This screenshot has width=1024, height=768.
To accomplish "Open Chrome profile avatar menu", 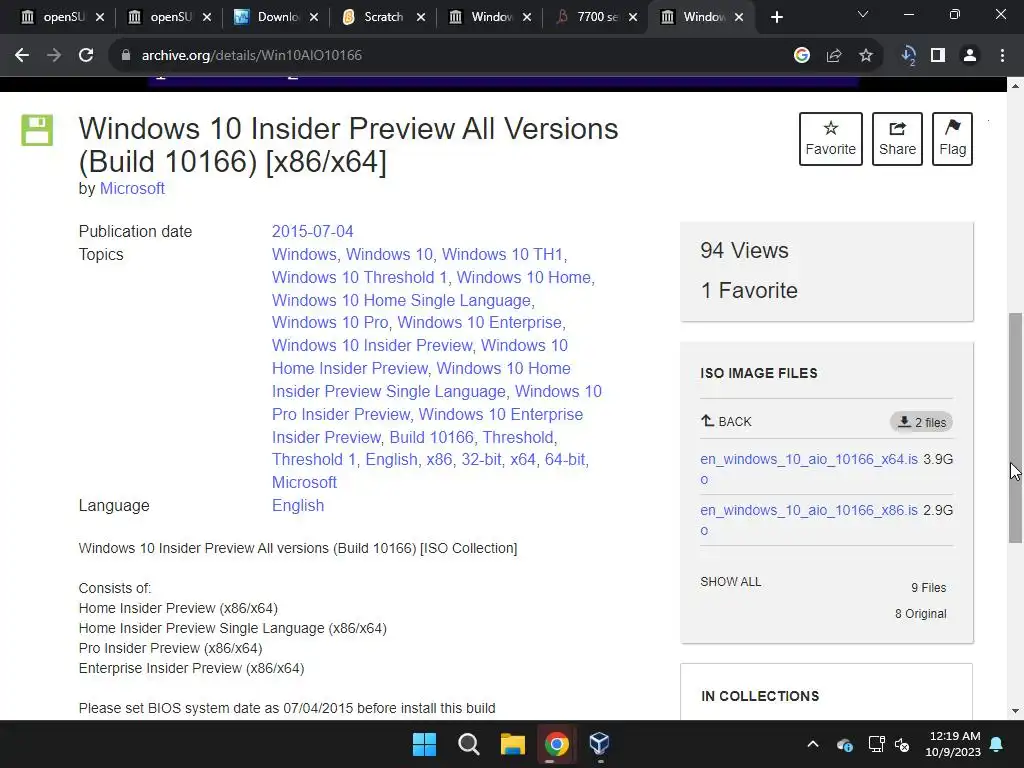I will coord(970,56).
